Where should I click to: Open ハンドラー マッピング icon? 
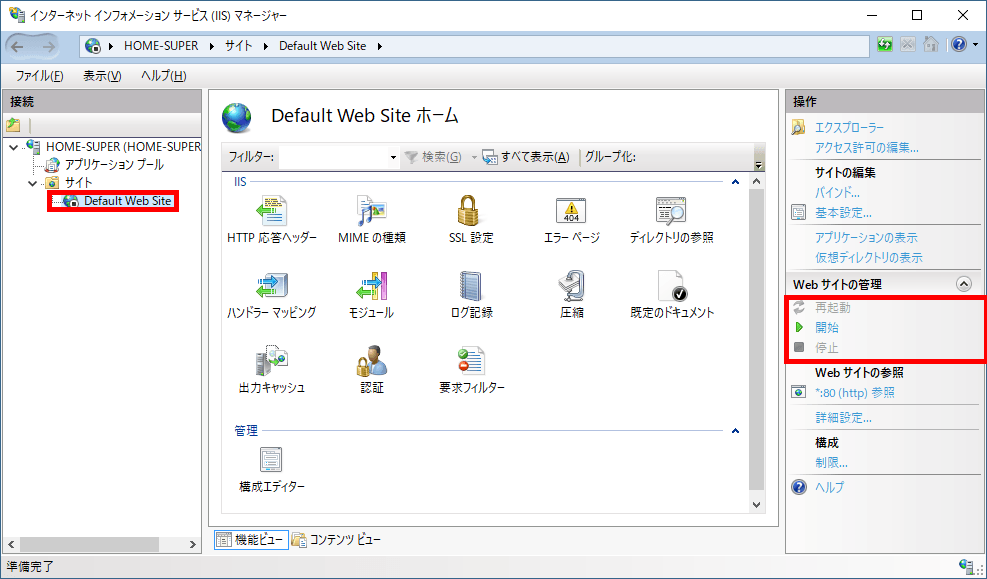271,286
